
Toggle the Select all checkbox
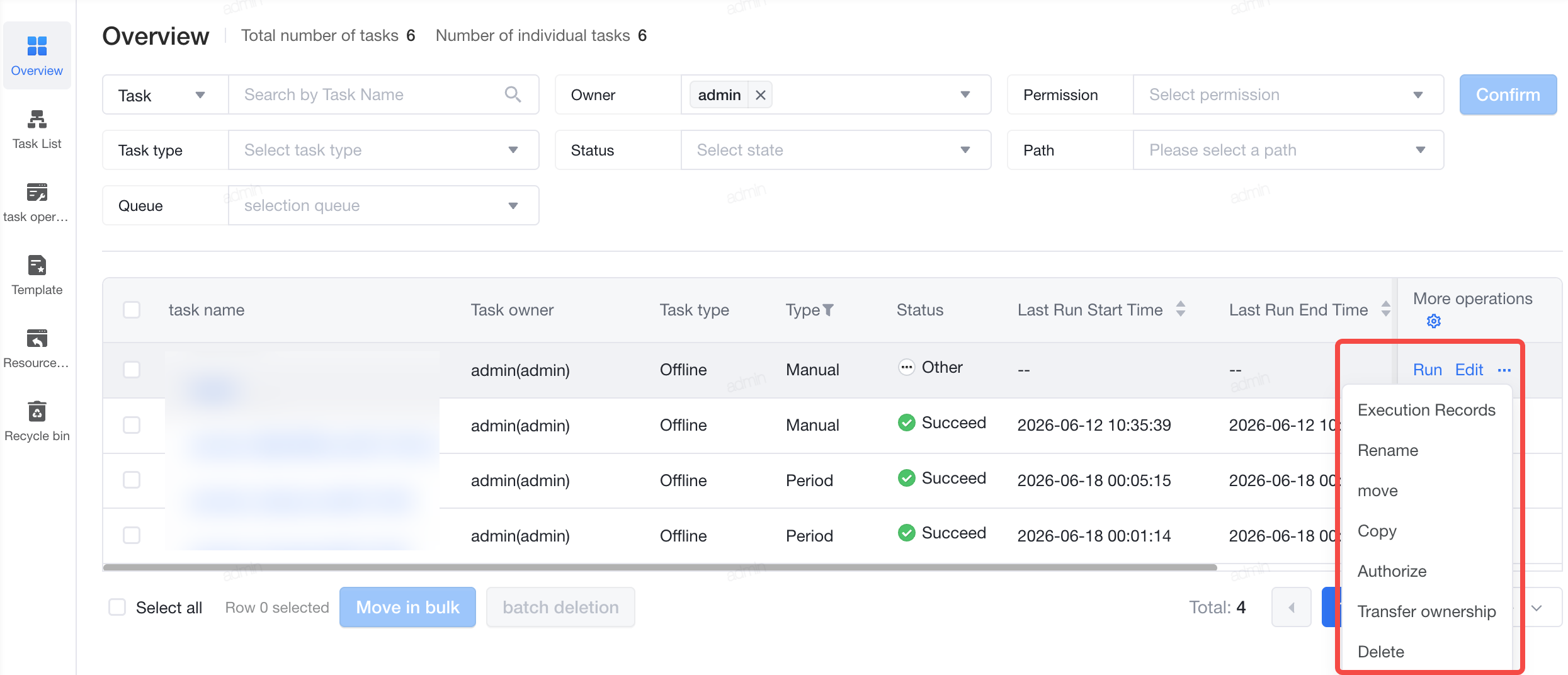[x=117, y=607]
